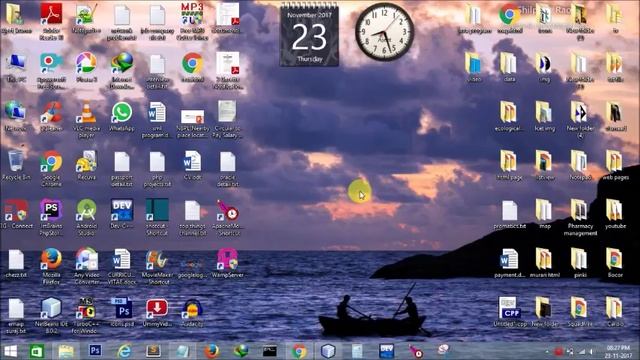Launch the MovieMaker shortcut
This screenshot has width=640, height=360.
tap(157, 266)
